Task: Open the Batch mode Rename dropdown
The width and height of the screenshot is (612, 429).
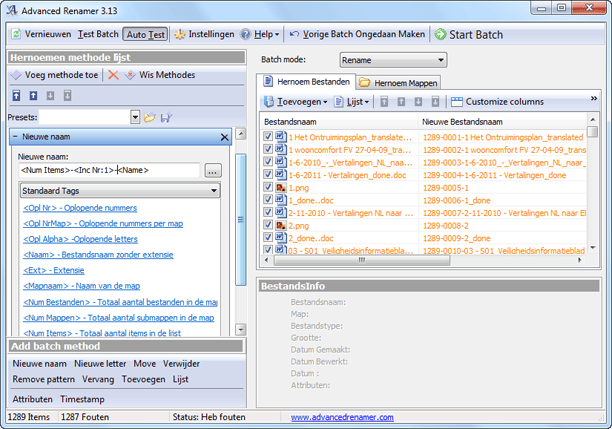Action: (x=393, y=60)
